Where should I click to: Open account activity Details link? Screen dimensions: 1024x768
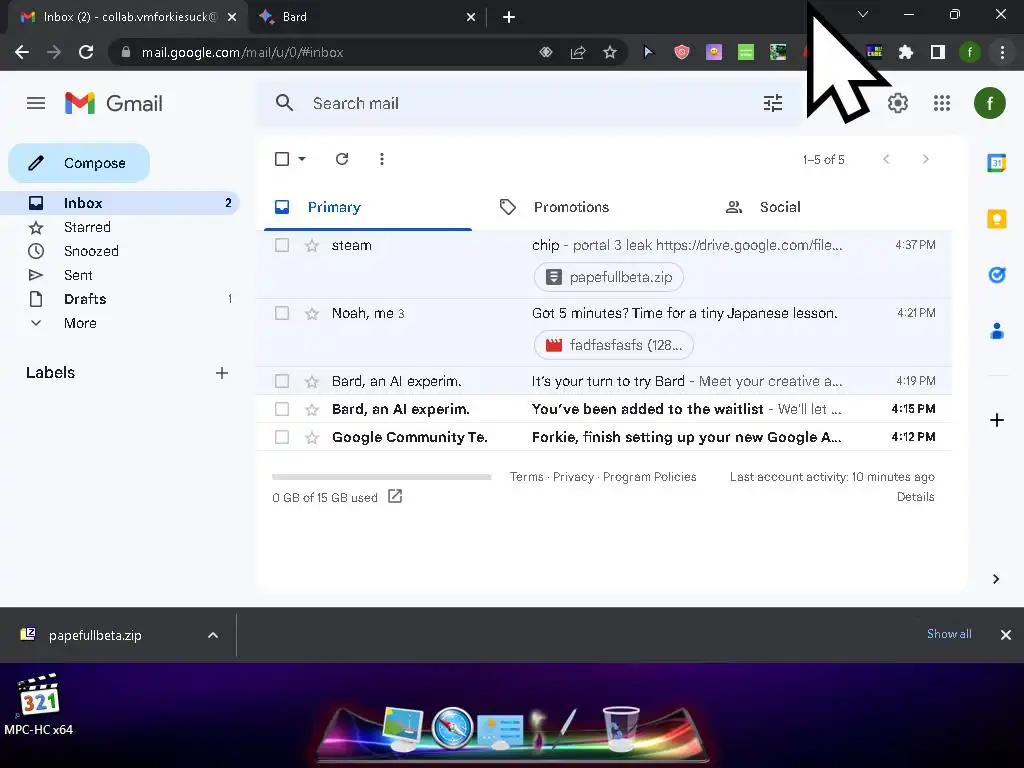tap(915, 497)
